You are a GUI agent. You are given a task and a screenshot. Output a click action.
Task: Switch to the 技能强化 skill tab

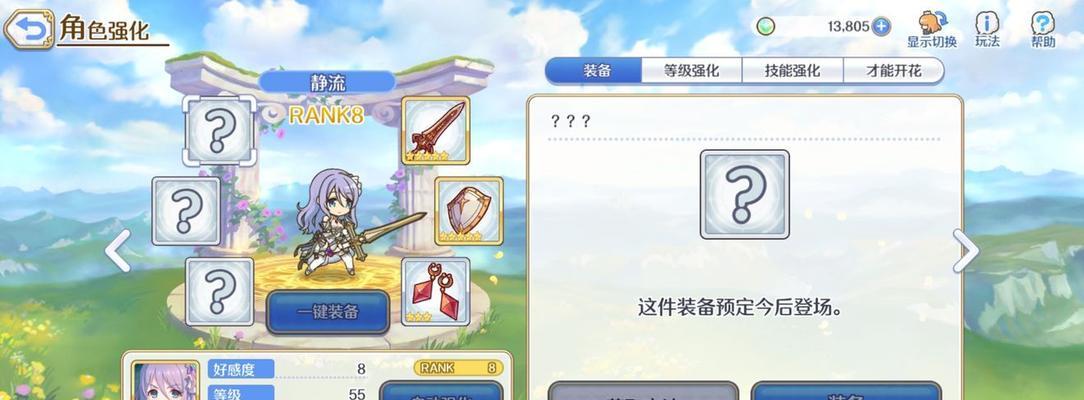click(x=792, y=70)
